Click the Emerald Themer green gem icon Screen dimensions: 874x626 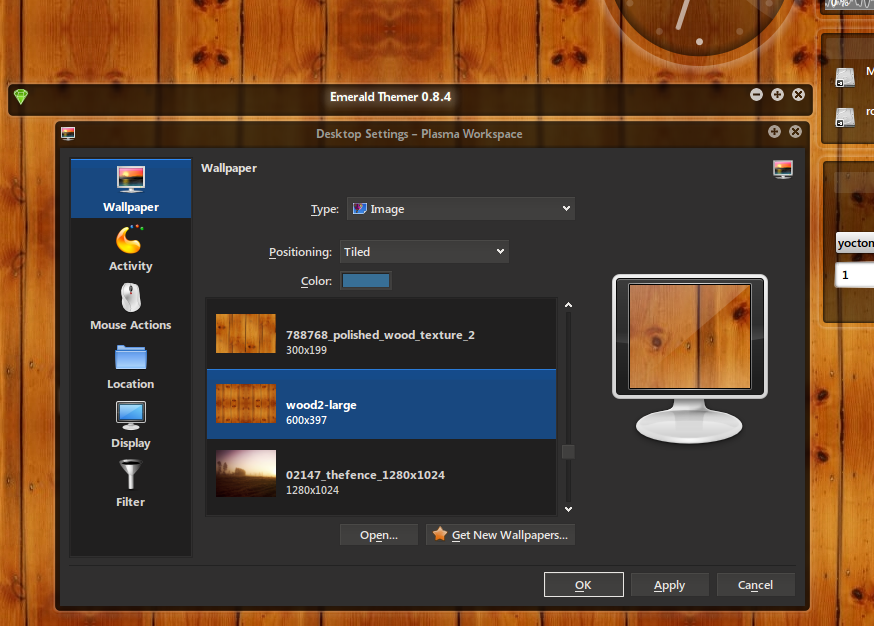21,96
